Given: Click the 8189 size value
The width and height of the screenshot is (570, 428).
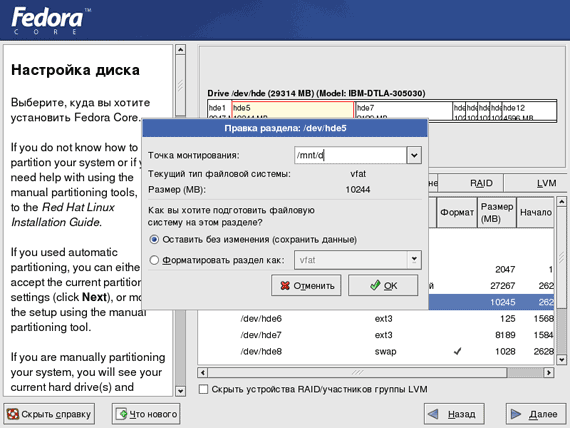Looking at the screenshot, I should [x=505, y=335].
